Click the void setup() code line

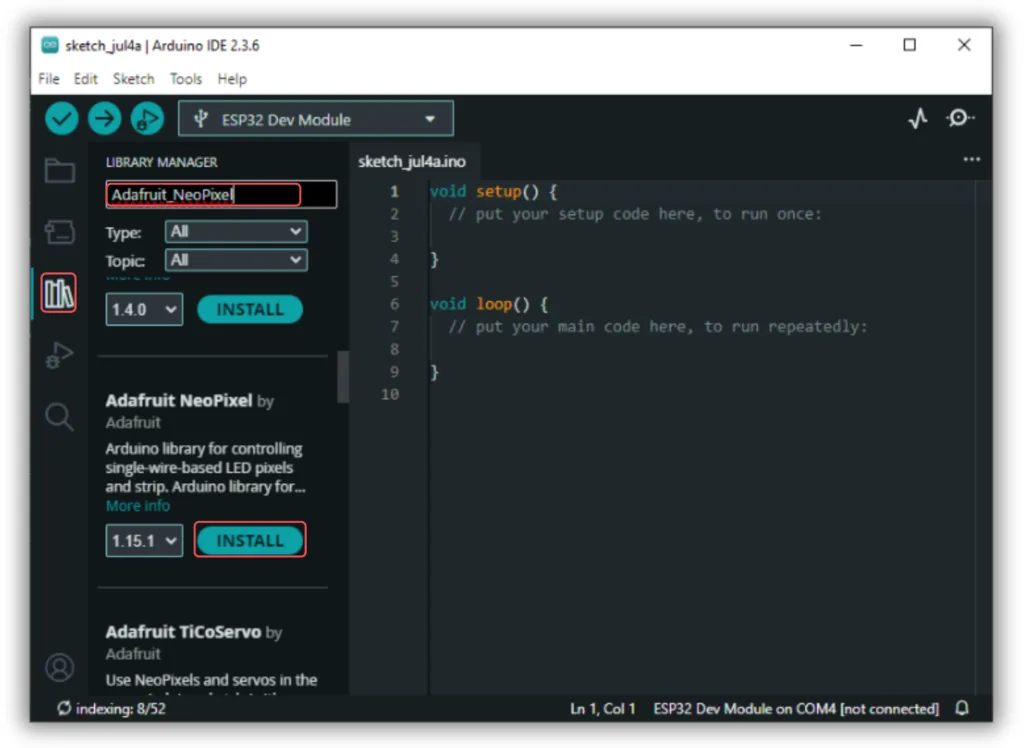[494, 191]
